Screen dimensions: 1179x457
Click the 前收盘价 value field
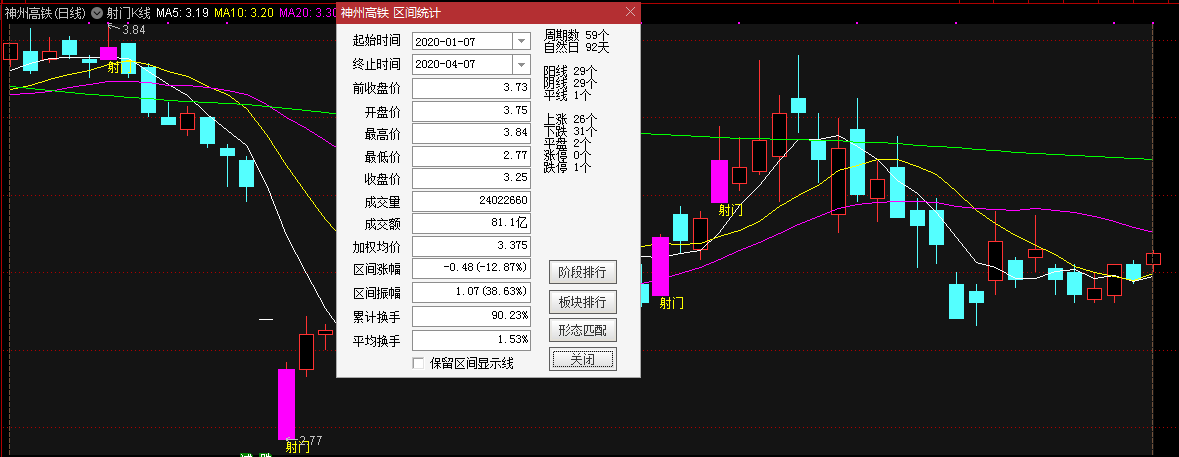471,89
